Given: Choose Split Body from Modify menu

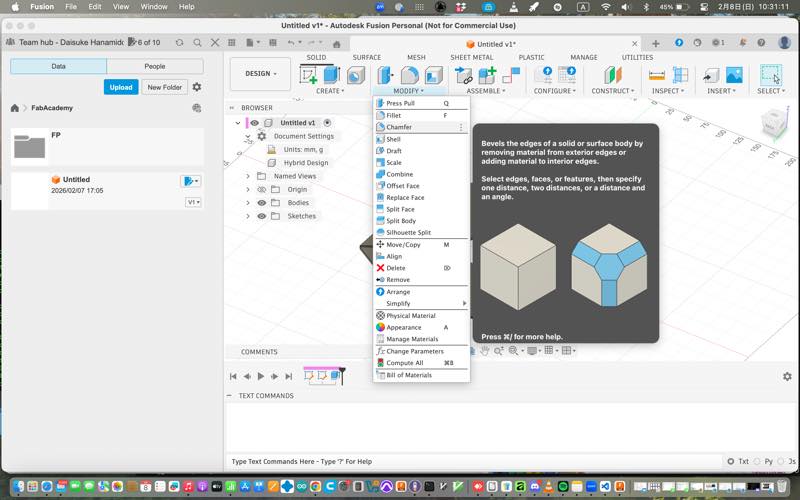Looking at the screenshot, I should [x=421, y=221].
